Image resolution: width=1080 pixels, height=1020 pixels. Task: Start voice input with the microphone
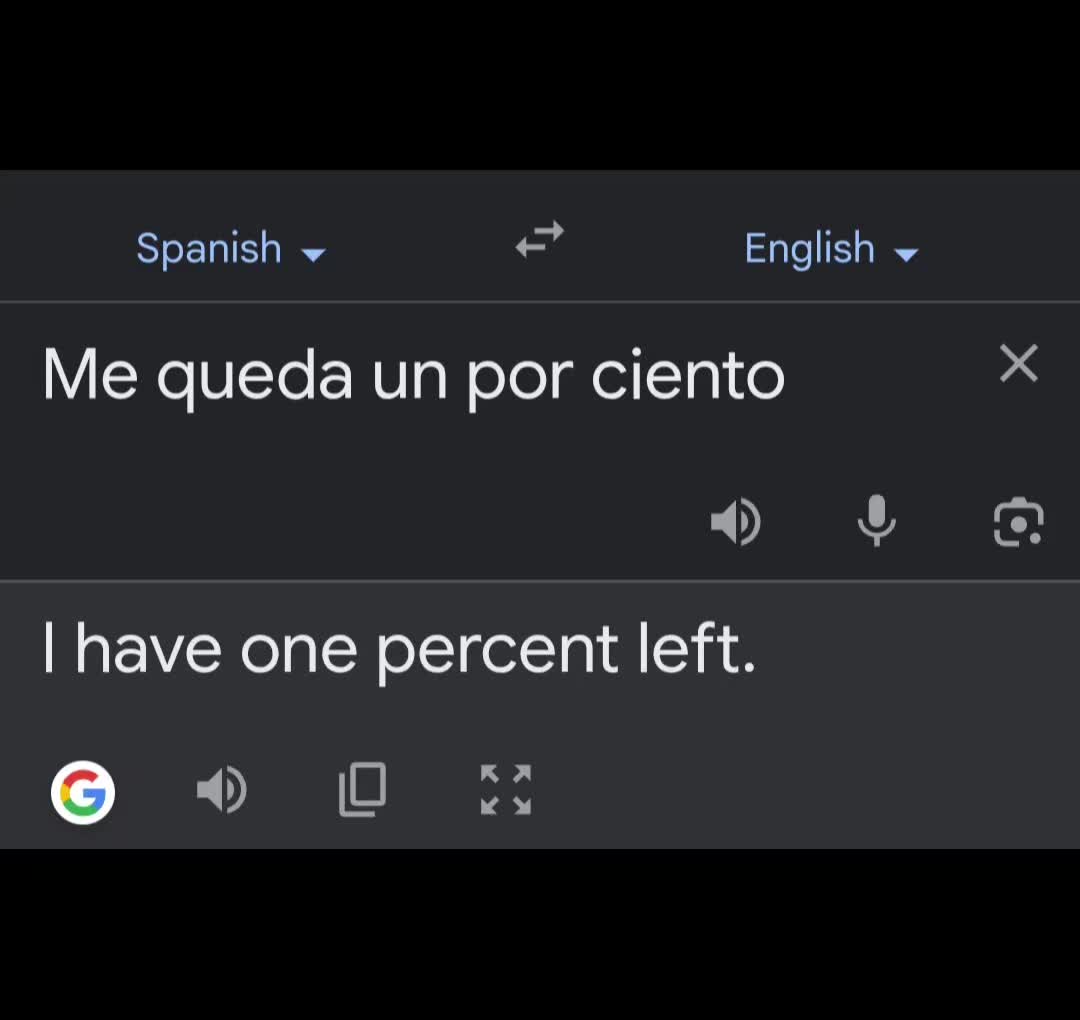876,521
